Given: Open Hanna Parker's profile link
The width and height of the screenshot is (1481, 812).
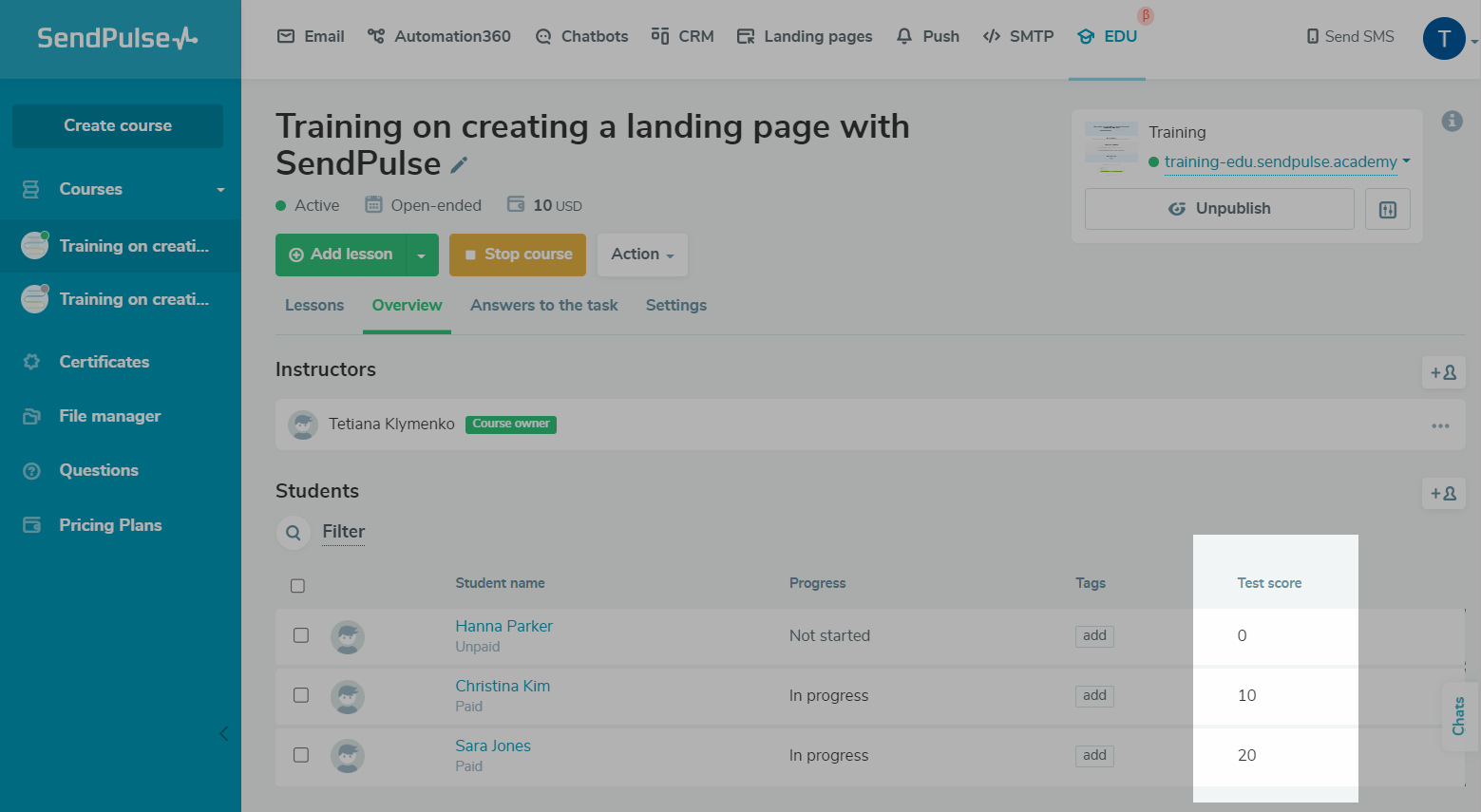Looking at the screenshot, I should pyautogui.click(x=503, y=626).
